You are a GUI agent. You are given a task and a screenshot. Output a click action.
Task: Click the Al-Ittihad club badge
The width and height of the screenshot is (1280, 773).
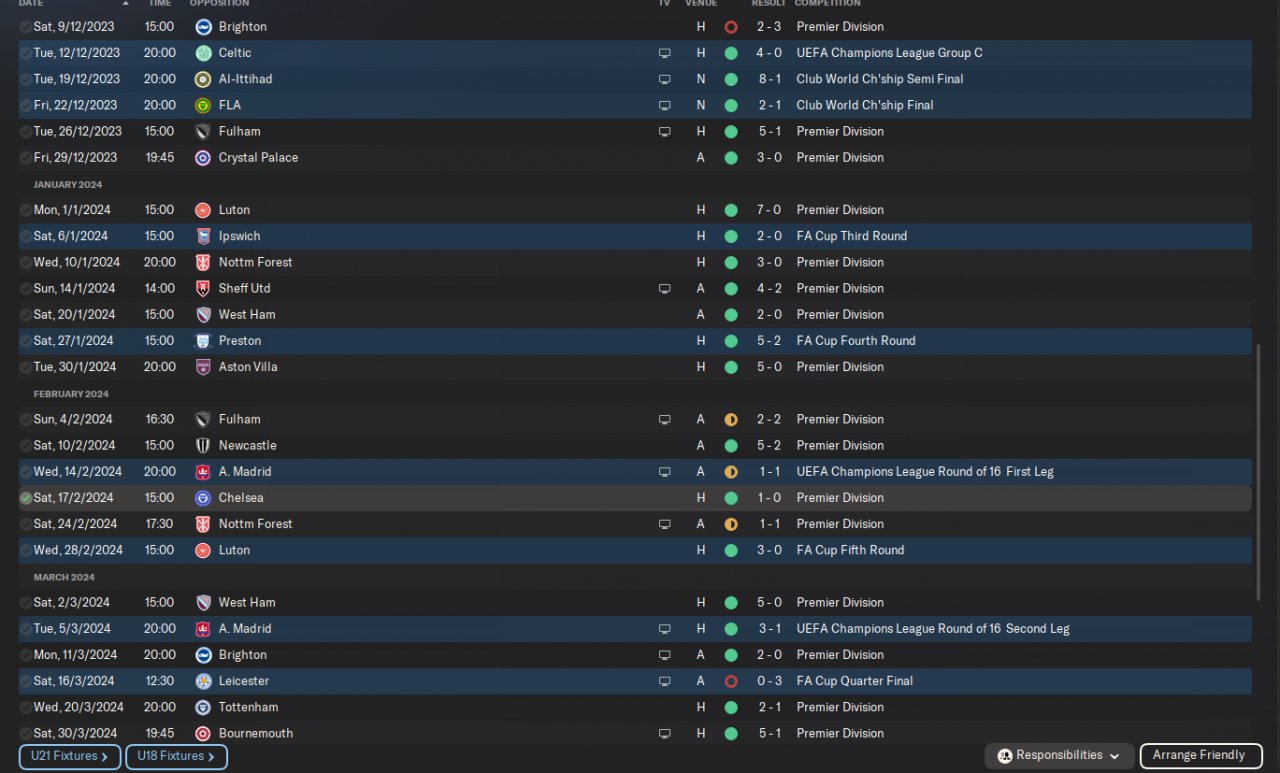(203, 79)
